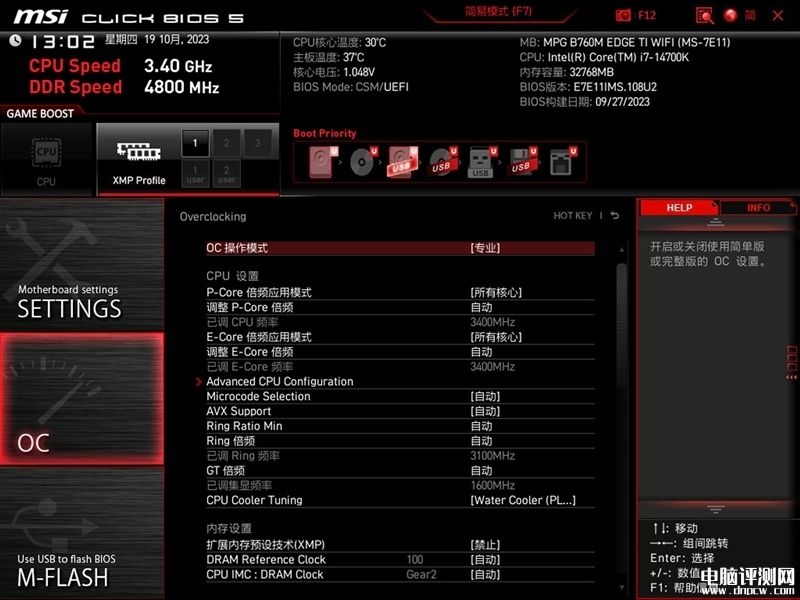This screenshot has width=800, height=600.
Task: Select the network boot device icon
Action: point(561,162)
